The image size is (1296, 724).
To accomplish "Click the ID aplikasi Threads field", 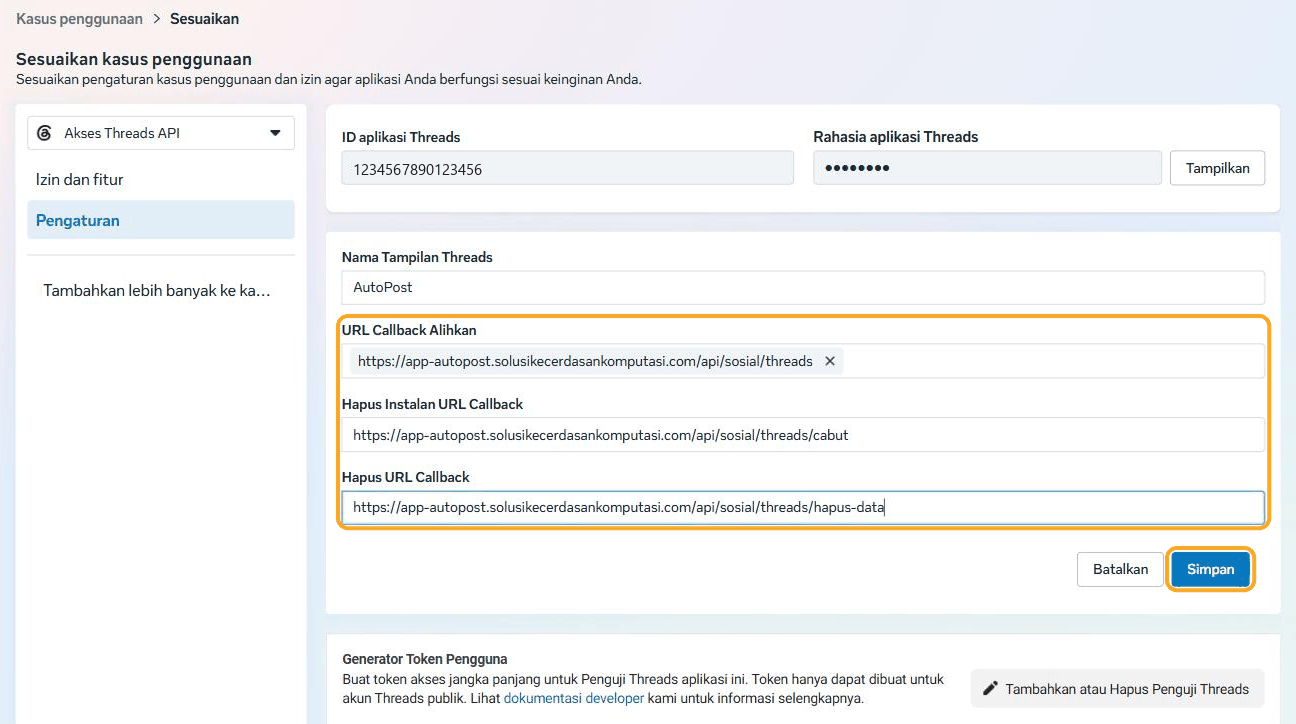I will pos(567,169).
